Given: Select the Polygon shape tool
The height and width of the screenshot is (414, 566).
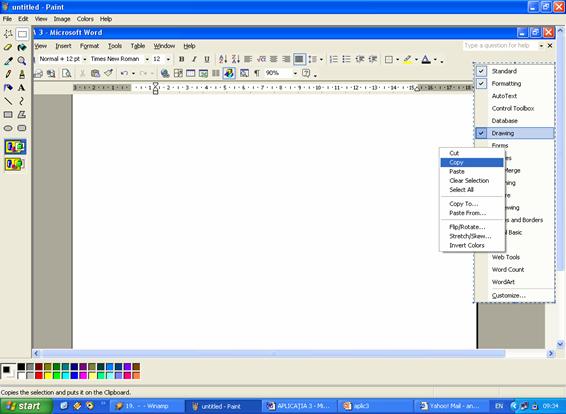Looking at the screenshot, I should pyautogui.click(x=22, y=115).
